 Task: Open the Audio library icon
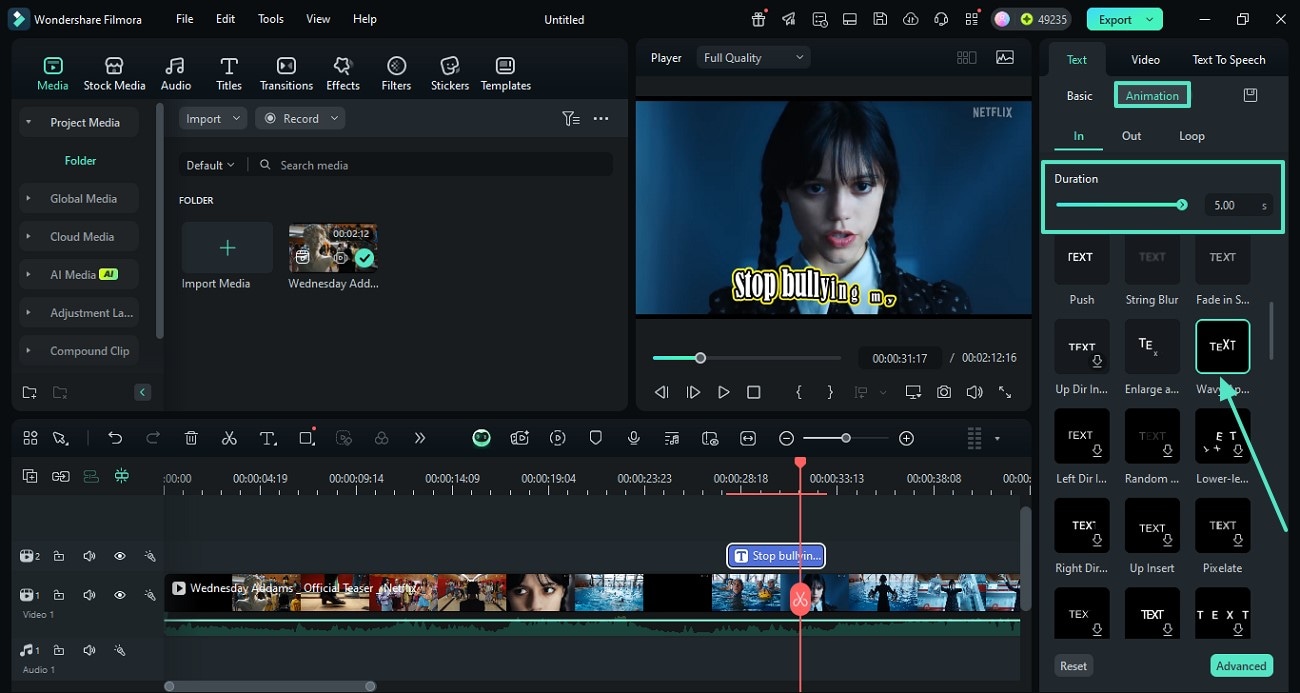click(176, 73)
